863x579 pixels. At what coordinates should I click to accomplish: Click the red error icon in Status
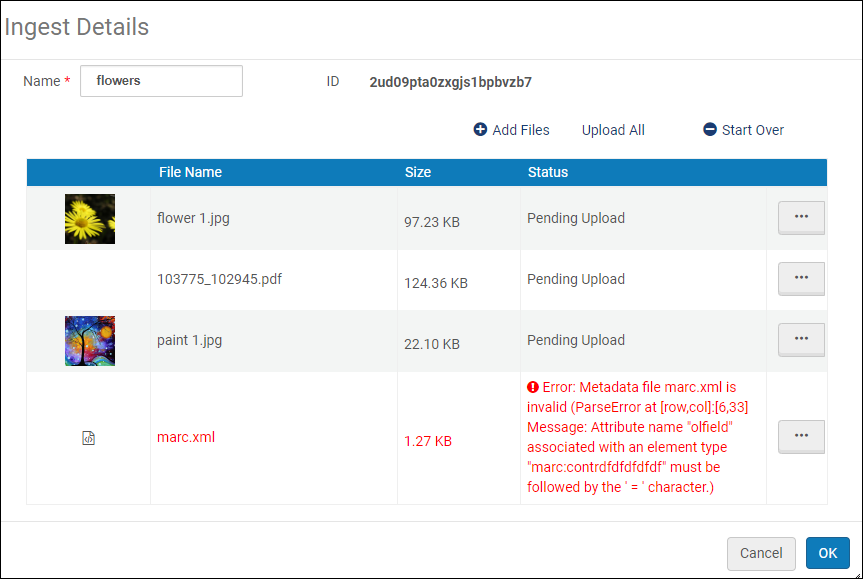point(533,387)
